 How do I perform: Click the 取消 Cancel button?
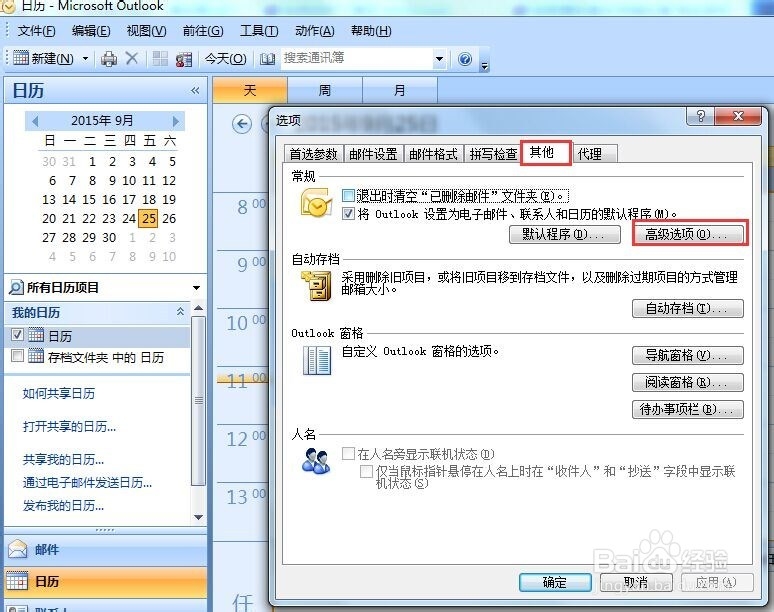click(636, 582)
